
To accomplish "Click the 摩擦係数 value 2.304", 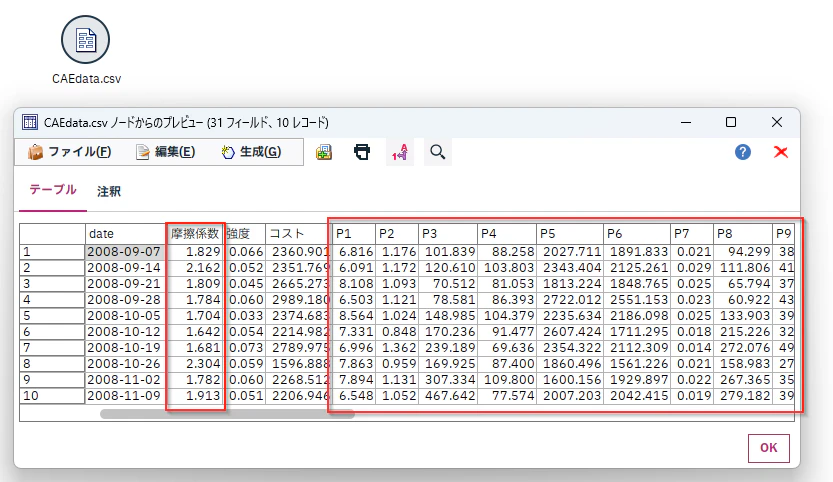I will 195,364.
